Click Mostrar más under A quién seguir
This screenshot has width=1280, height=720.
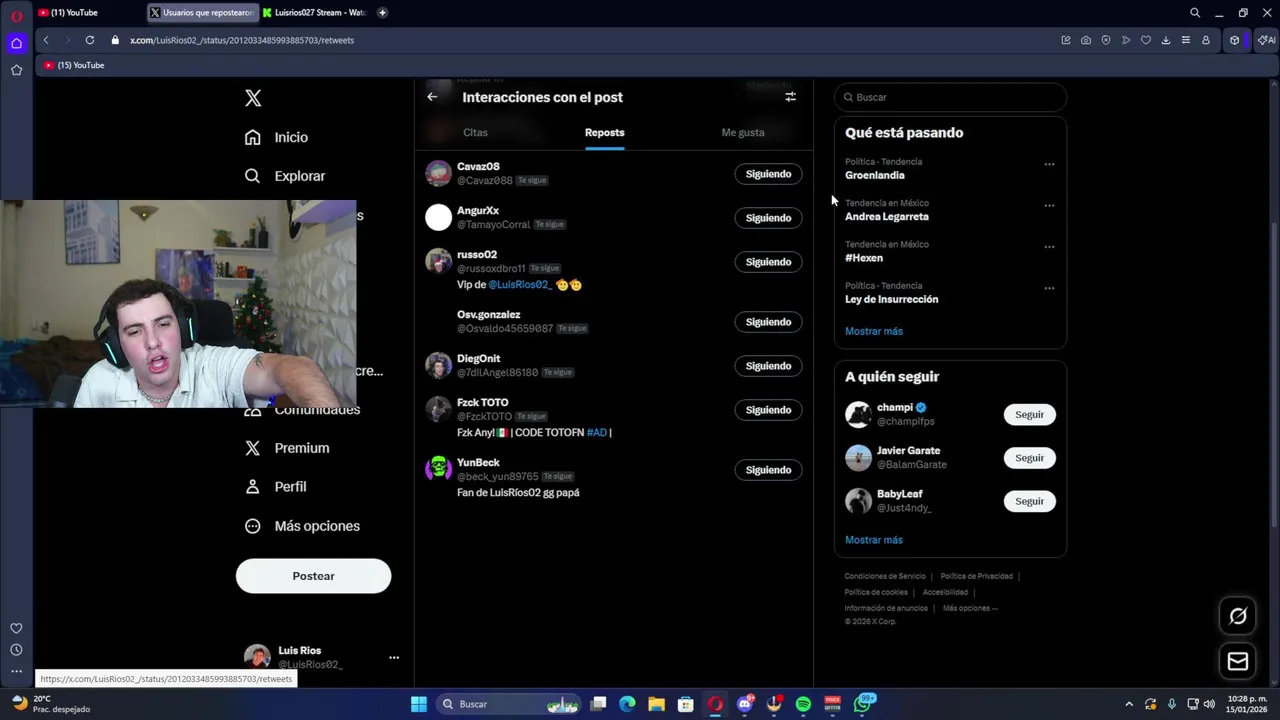[874, 540]
